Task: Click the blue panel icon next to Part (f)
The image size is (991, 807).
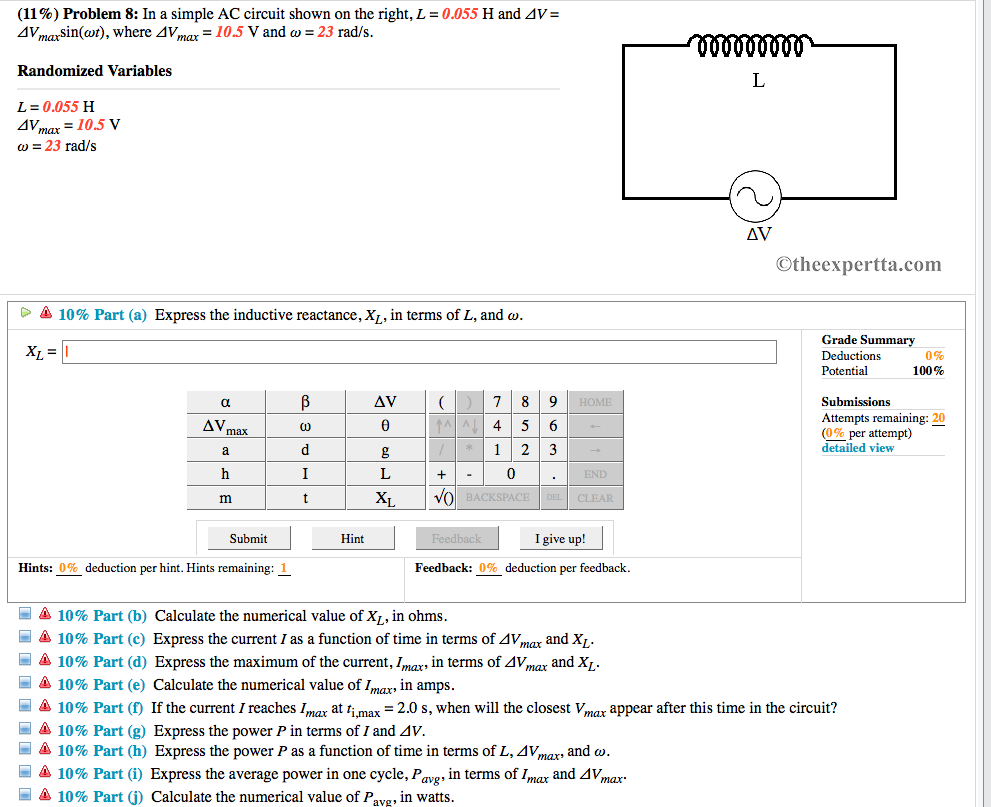Action: tap(25, 707)
